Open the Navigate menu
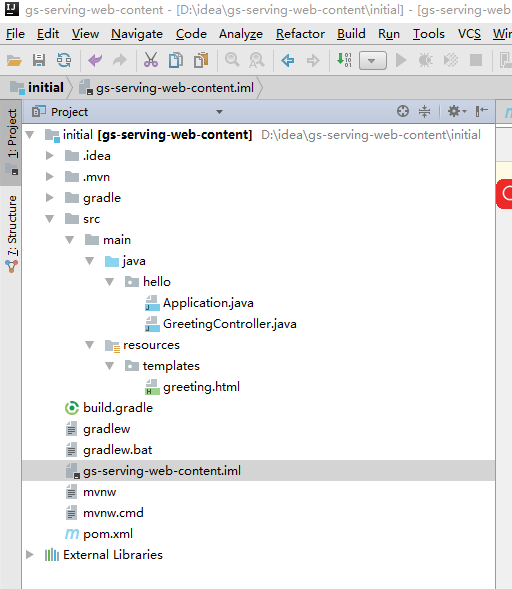Screen dimensions: 512x589 point(137,34)
